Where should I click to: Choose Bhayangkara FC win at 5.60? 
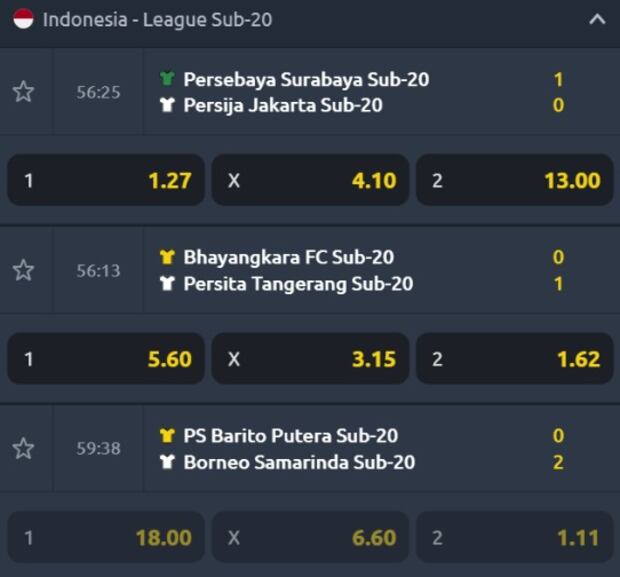106,358
